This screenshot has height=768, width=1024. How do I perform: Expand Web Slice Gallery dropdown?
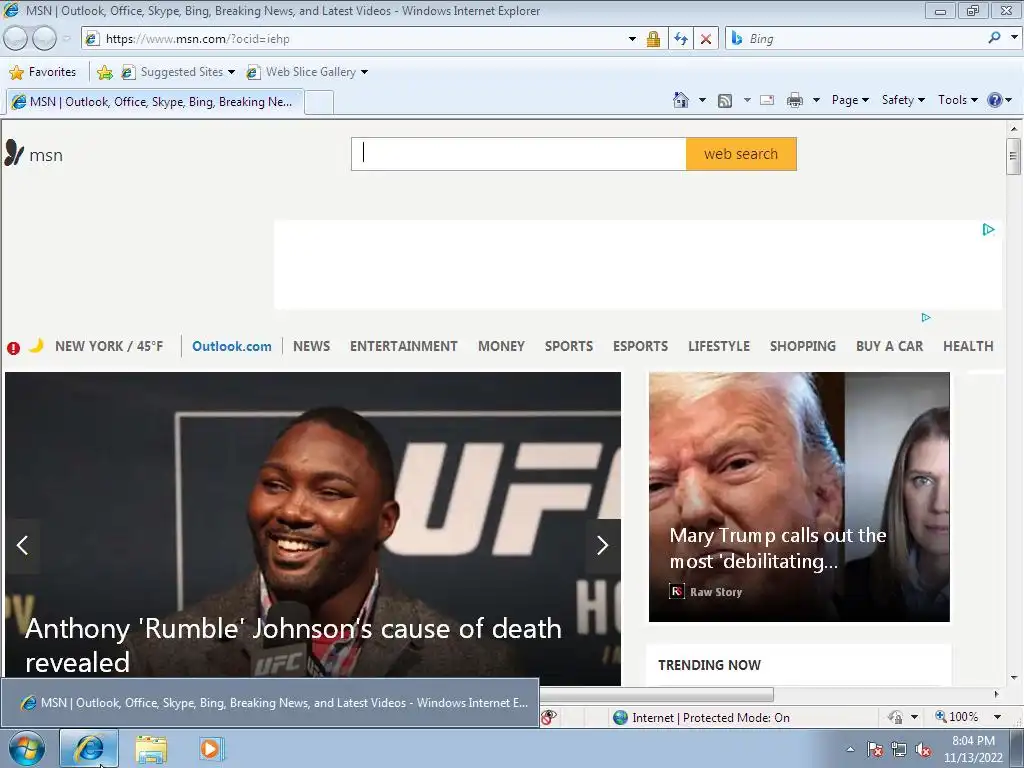point(364,72)
